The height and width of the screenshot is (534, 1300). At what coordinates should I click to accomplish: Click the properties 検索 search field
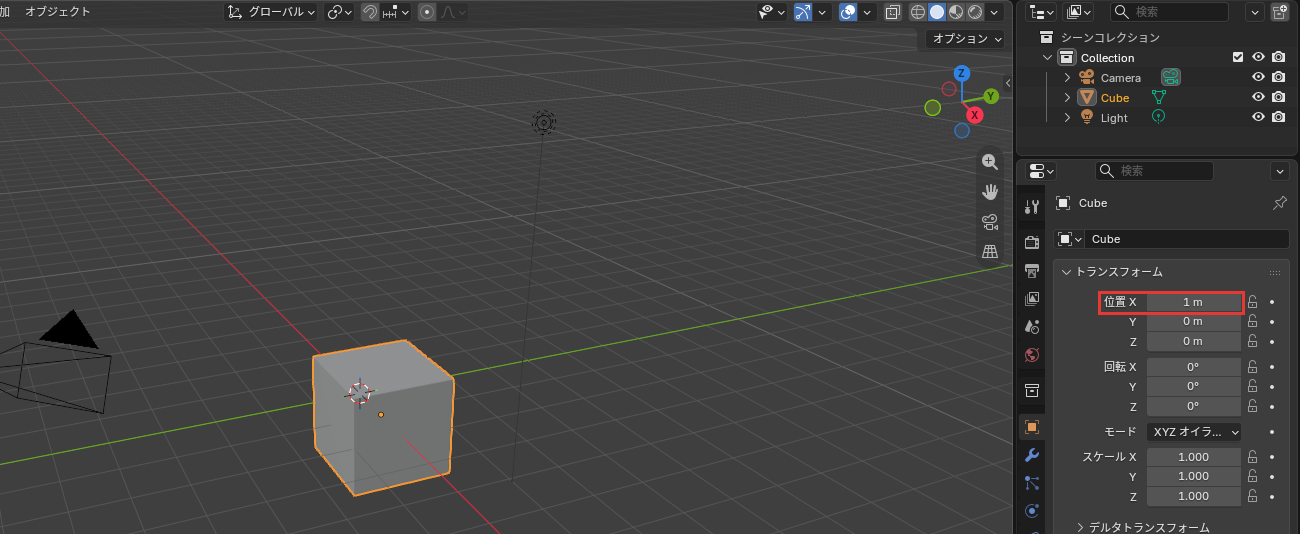(1155, 171)
